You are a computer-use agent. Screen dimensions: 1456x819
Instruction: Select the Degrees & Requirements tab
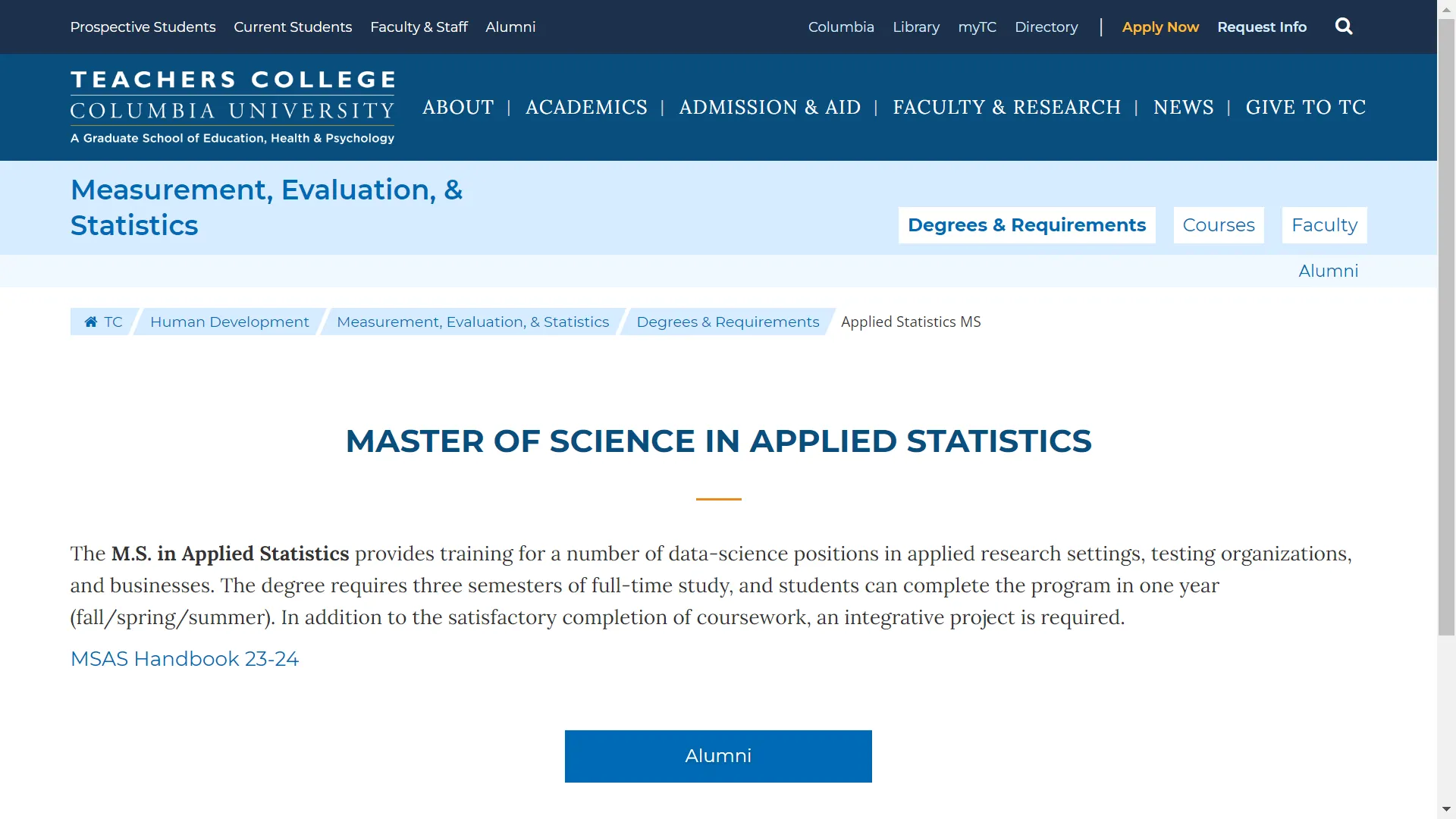(x=1026, y=225)
